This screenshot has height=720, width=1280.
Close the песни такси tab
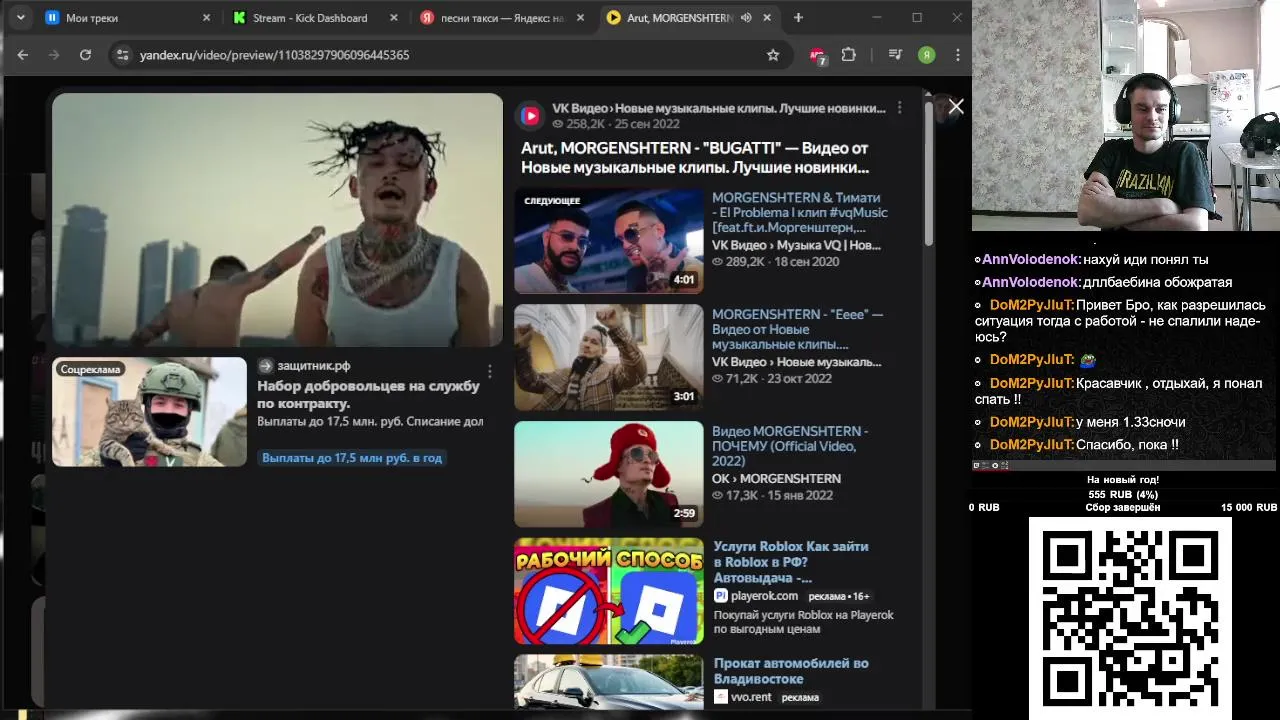click(580, 18)
